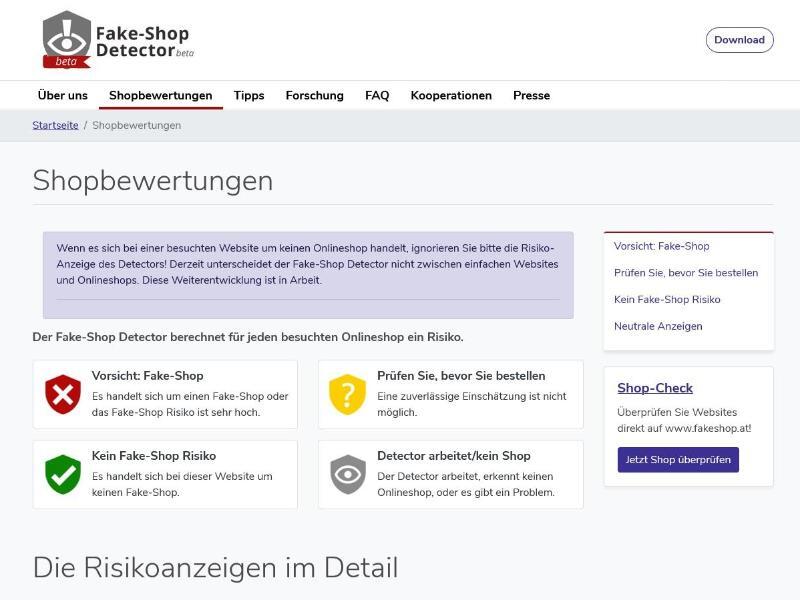Open the Presse section
The image size is (800, 600).
[531, 95]
